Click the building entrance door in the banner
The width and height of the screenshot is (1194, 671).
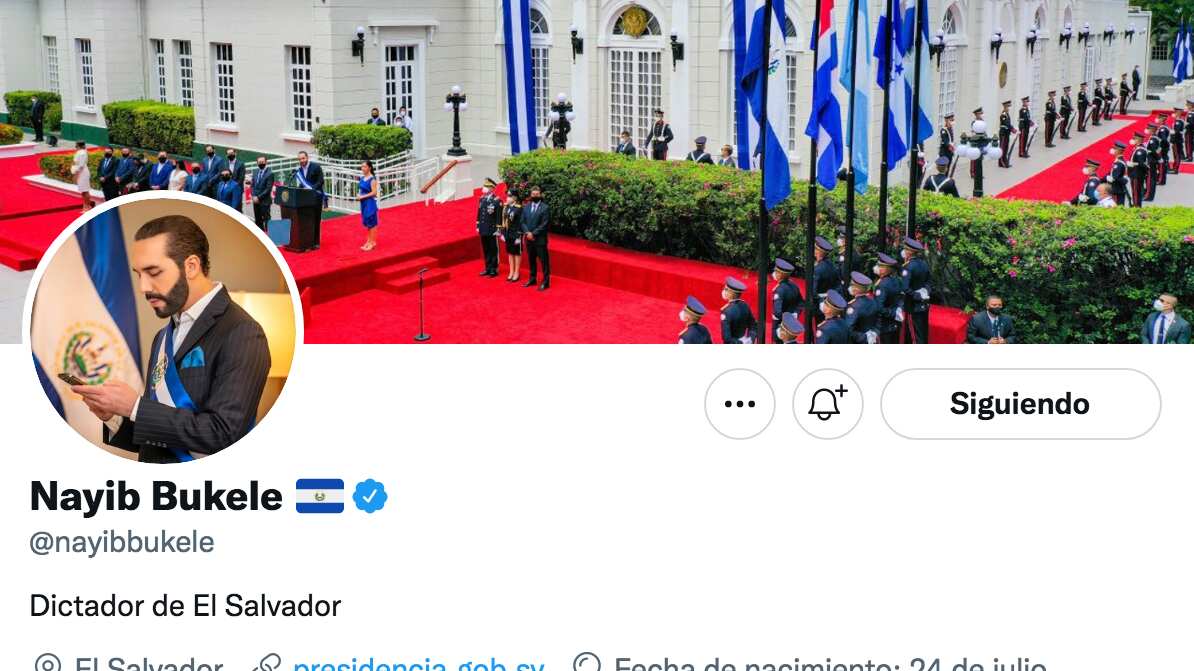(x=635, y=95)
